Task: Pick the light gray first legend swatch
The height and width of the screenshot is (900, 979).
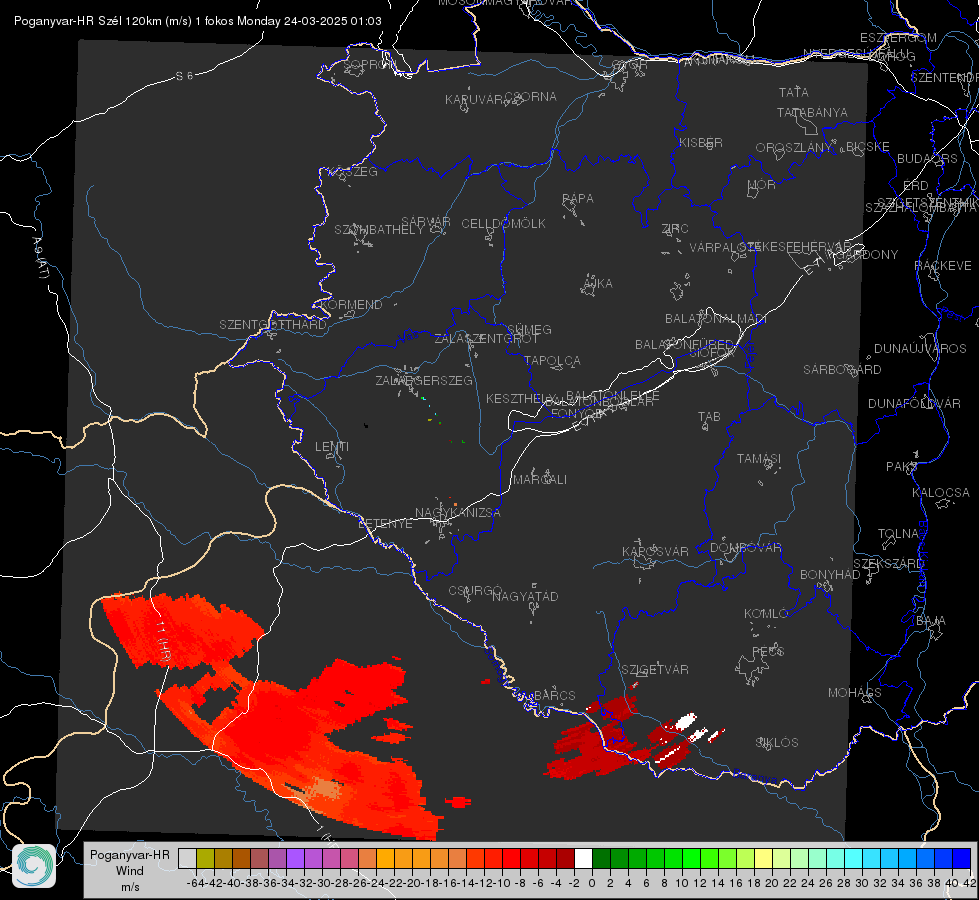Action: click(187, 858)
